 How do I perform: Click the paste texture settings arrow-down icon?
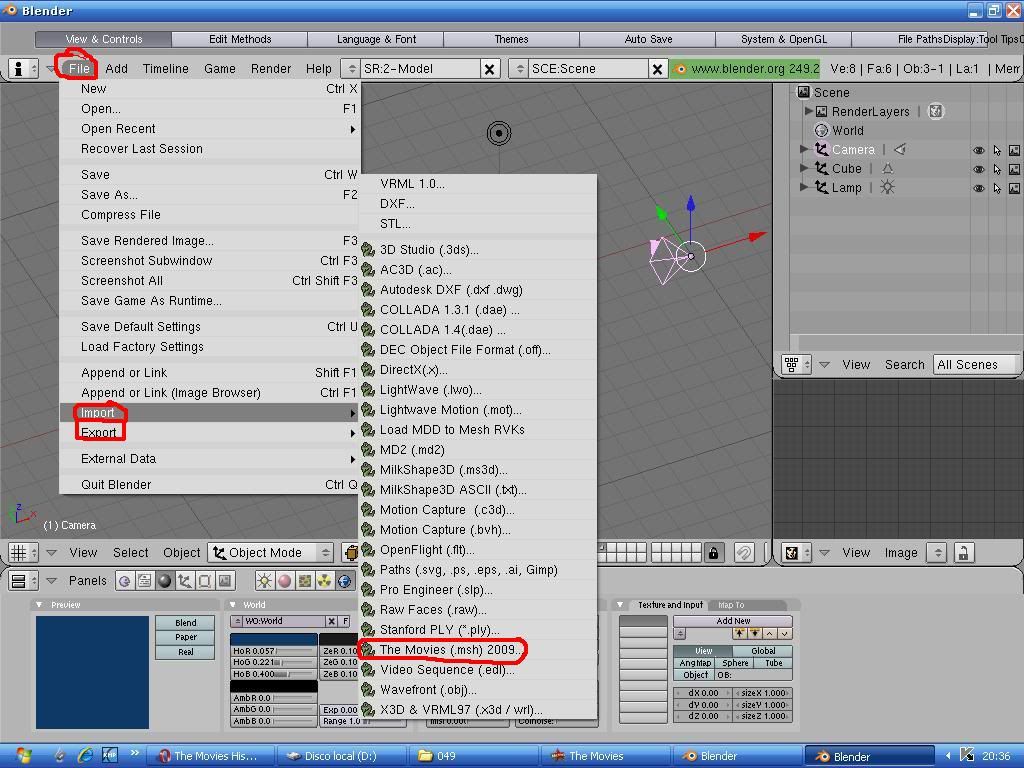point(755,633)
